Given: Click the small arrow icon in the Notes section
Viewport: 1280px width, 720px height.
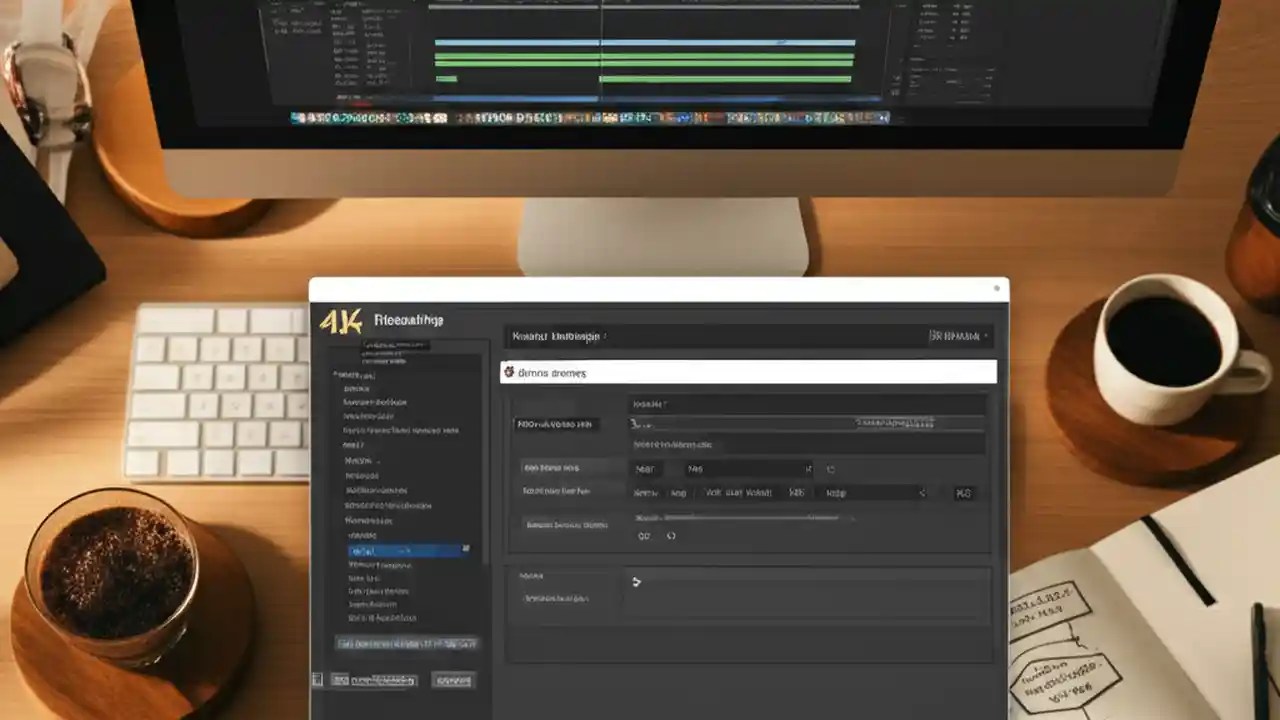Looking at the screenshot, I should [637, 581].
